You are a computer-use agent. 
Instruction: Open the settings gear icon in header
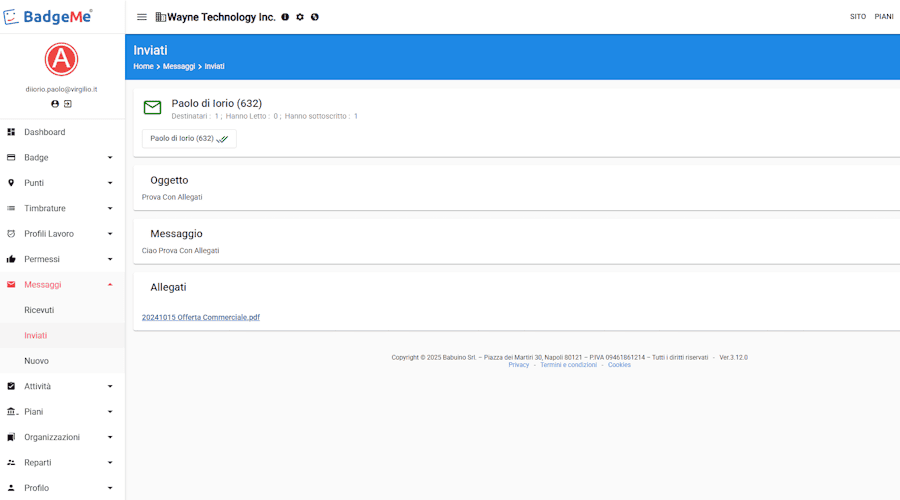[x=300, y=17]
